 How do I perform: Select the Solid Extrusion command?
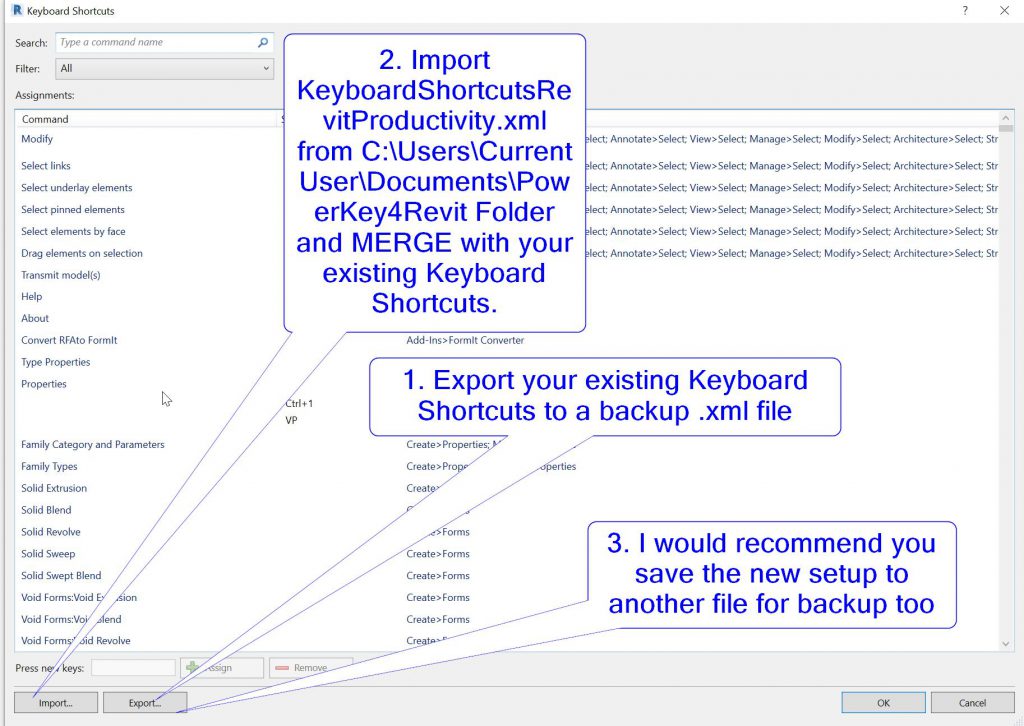pos(54,488)
